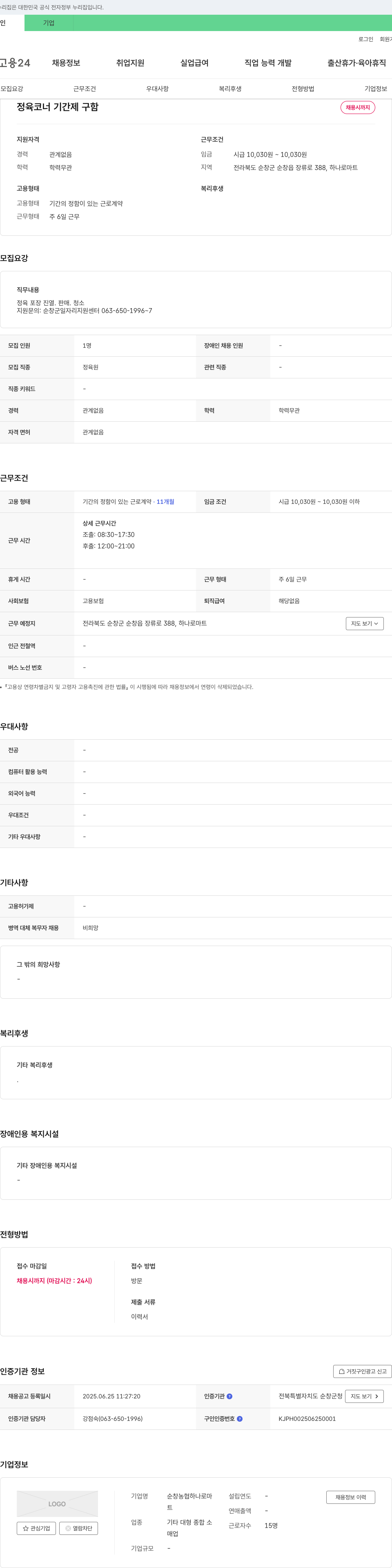Click the 채용시까지 badge
The height and width of the screenshot is (1568, 392).
click(358, 108)
